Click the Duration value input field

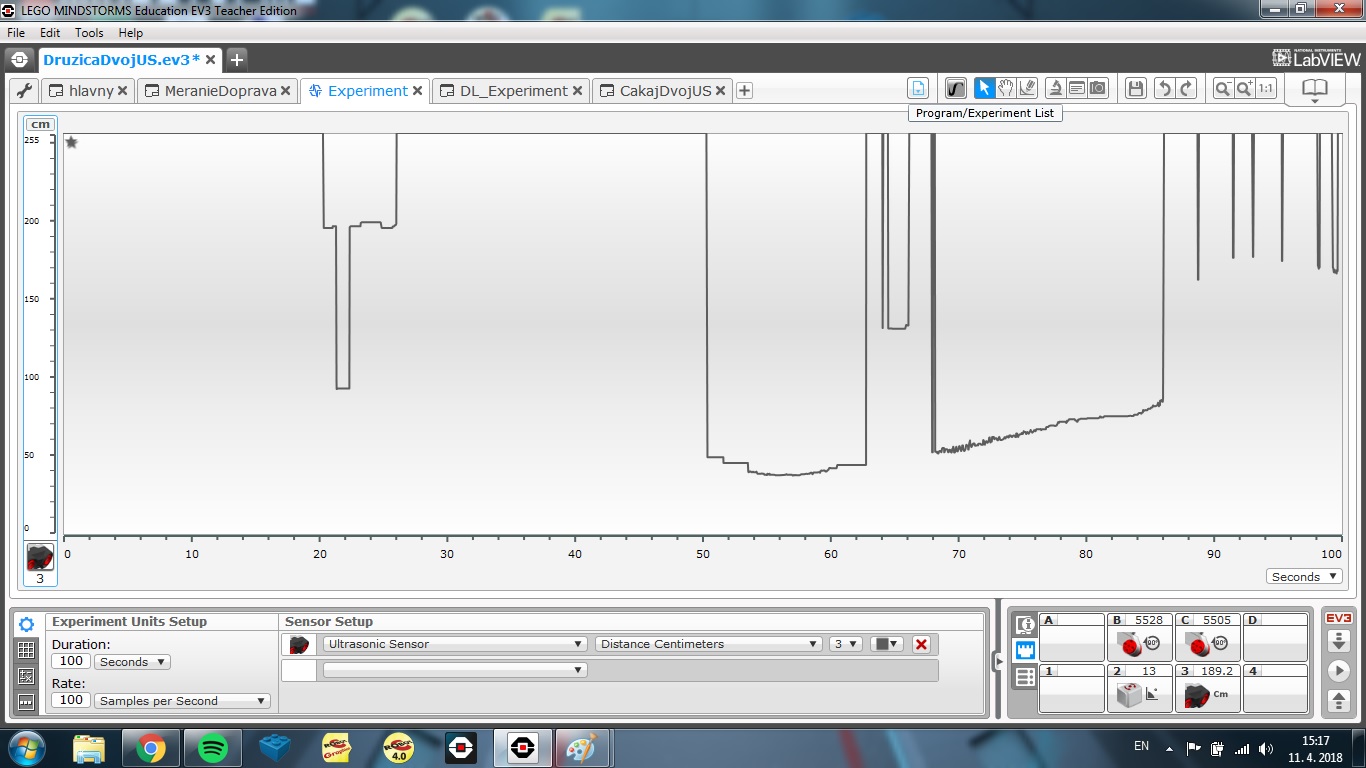[71, 662]
